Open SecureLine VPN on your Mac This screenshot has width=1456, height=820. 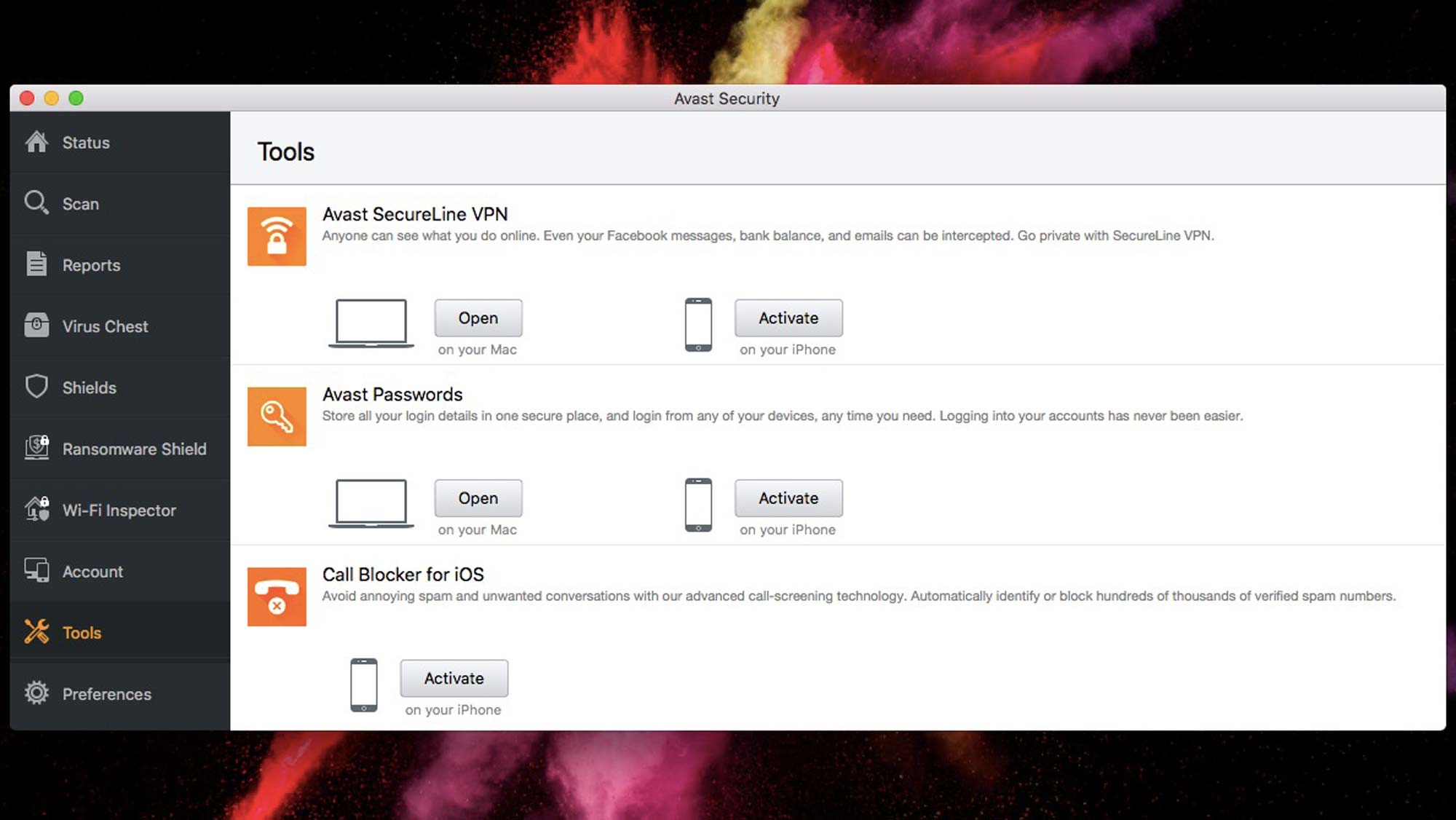tap(478, 318)
